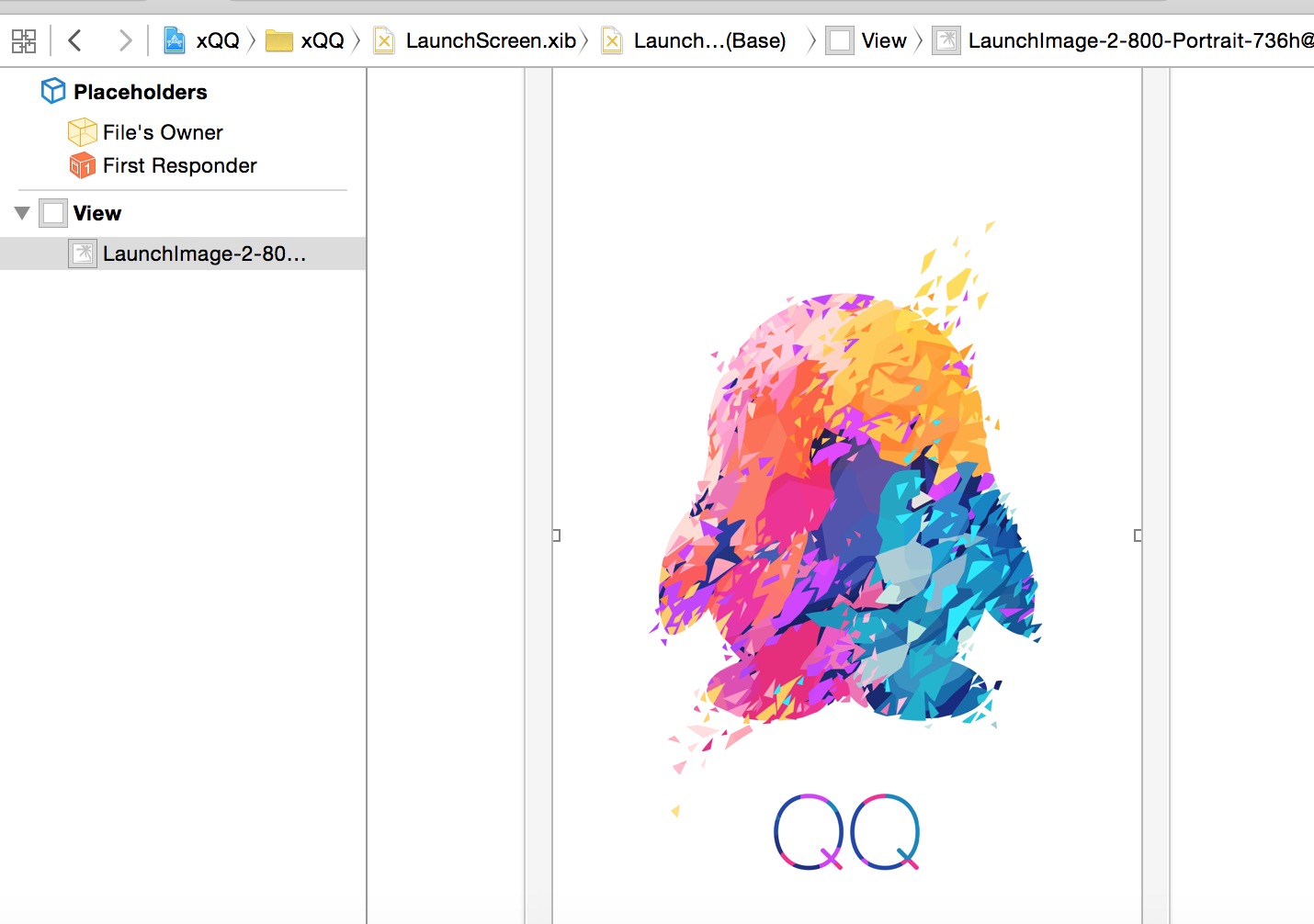Screen dimensions: 1314x924
Task: Click the LaunchScreen.xib file icon
Action: (x=384, y=40)
